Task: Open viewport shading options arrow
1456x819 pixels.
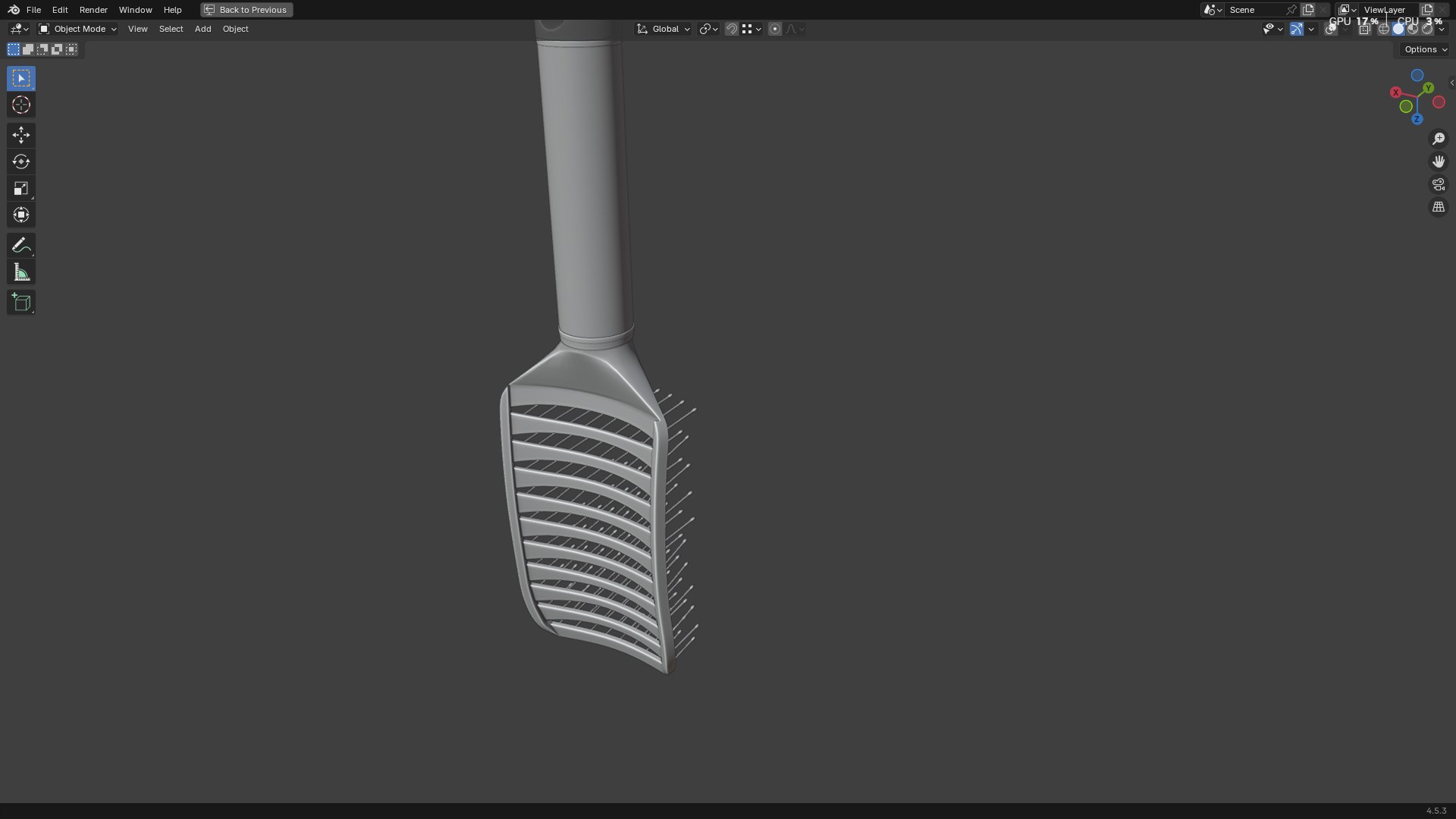Action: pos(1442,29)
